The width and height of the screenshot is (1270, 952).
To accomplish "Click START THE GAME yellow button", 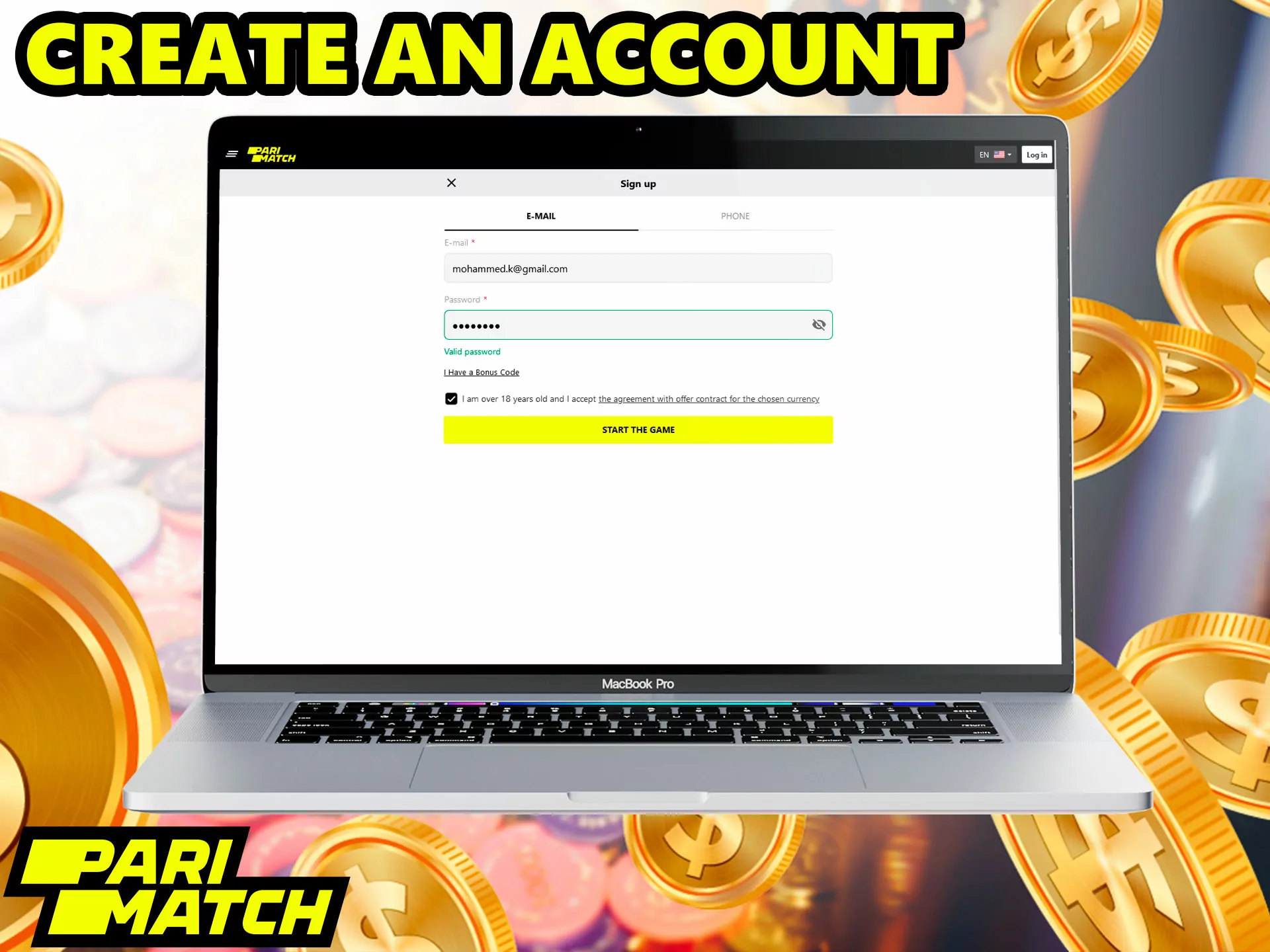I will point(638,430).
